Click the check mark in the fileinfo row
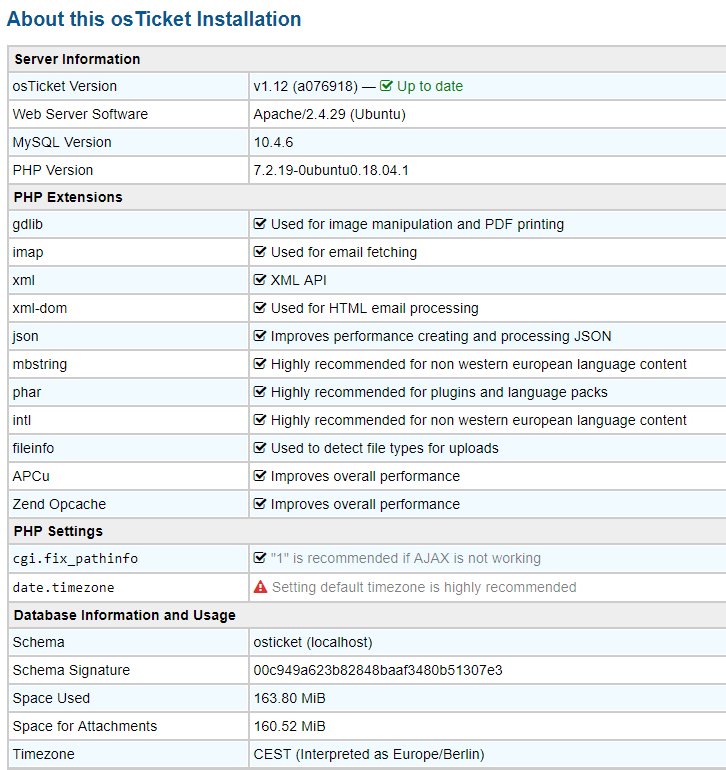This screenshot has width=726, height=770. (x=259, y=448)
